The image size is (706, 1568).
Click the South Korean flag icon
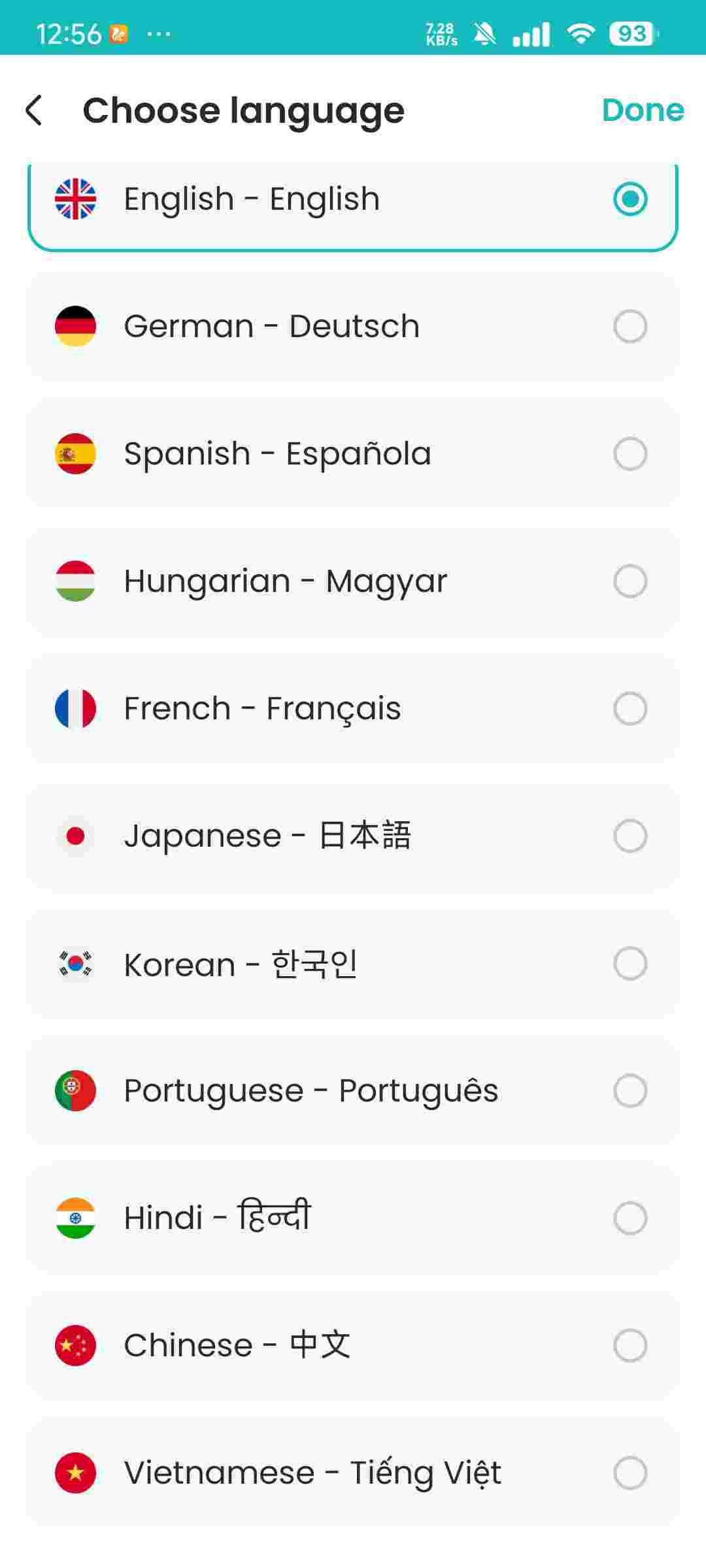(75, 963)
